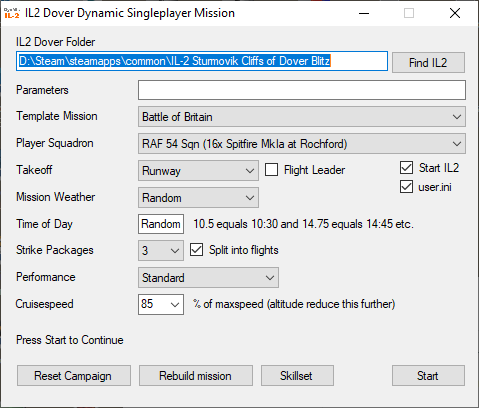Toggle the user.ini checkbox

(406, 187)
